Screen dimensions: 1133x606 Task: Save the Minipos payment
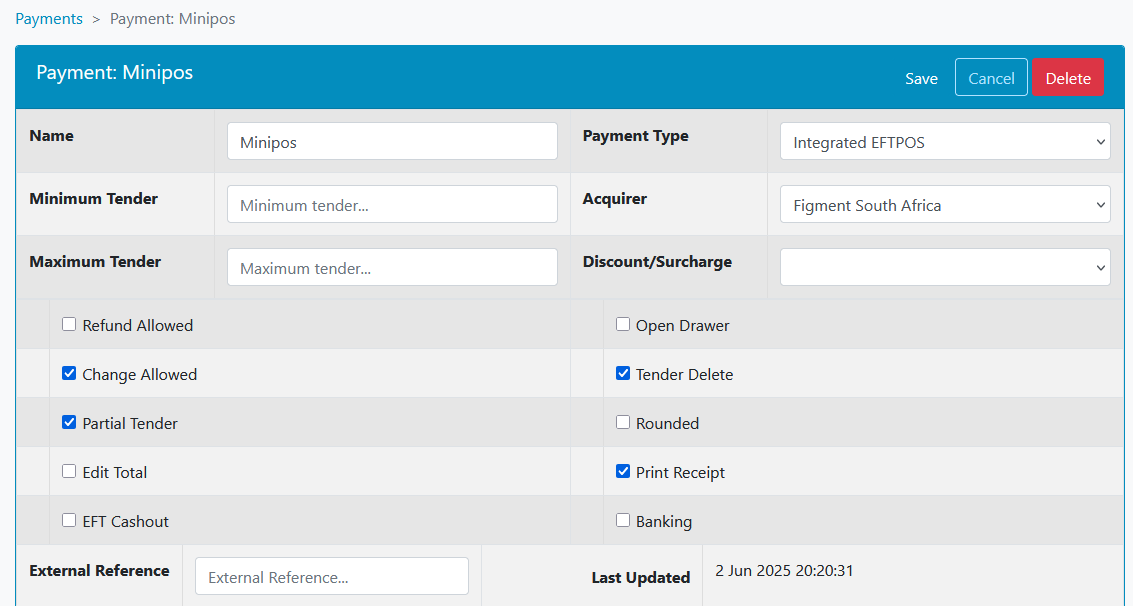921,78
